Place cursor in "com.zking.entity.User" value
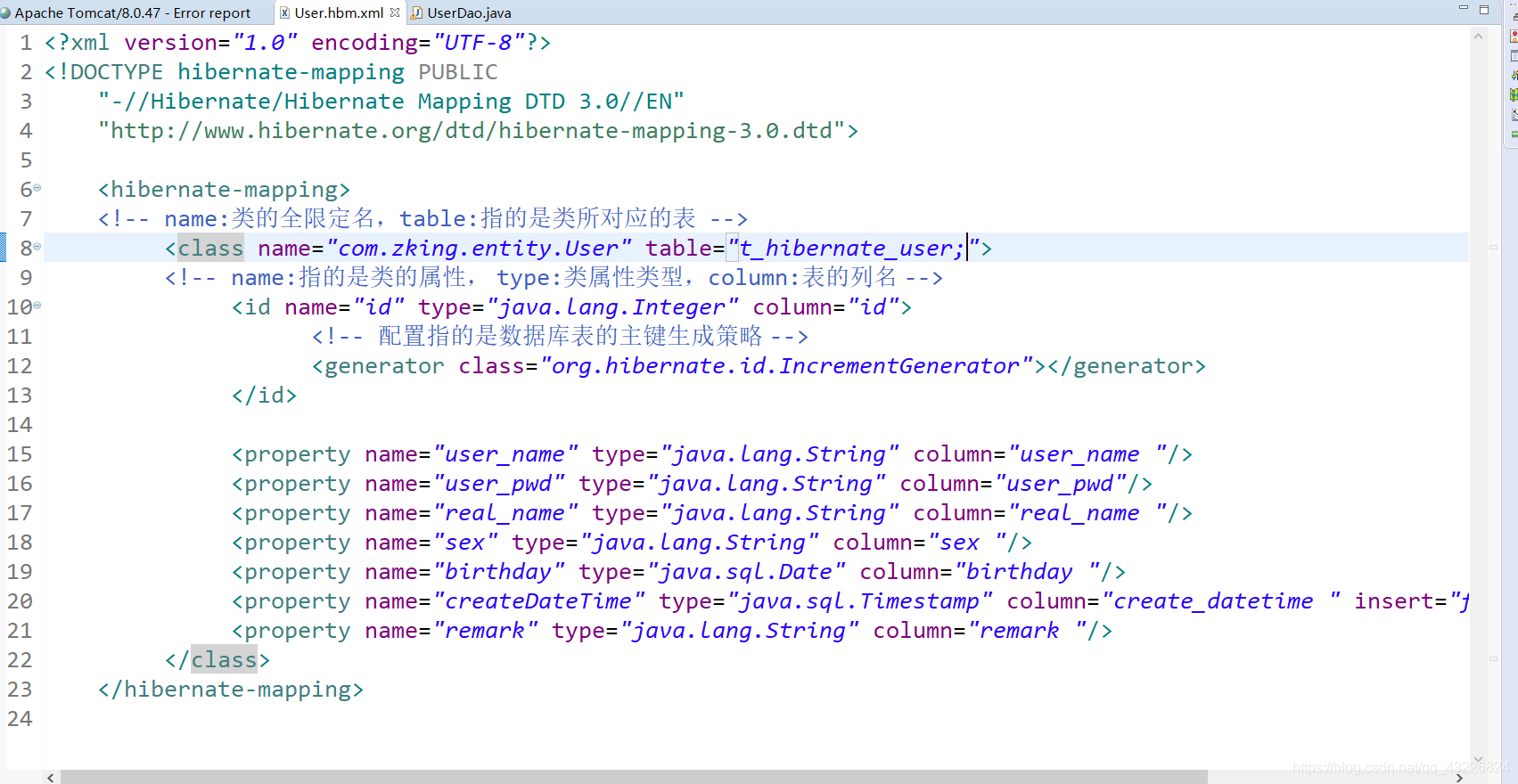This screenshot has height=784, width=1518. tap(479, 248)
